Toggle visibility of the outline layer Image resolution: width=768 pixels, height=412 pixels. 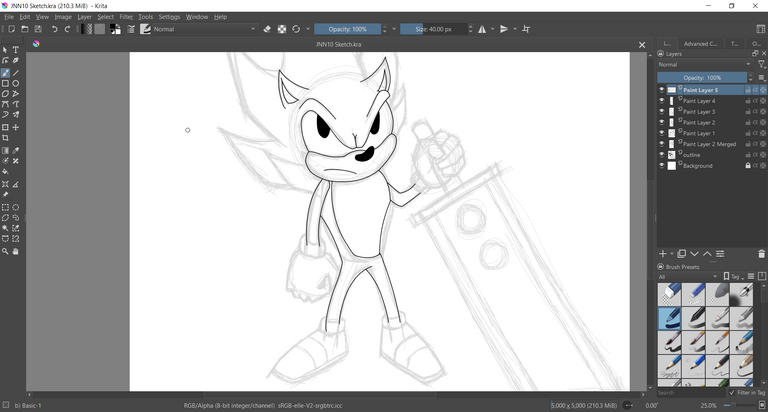coord(662,155)
